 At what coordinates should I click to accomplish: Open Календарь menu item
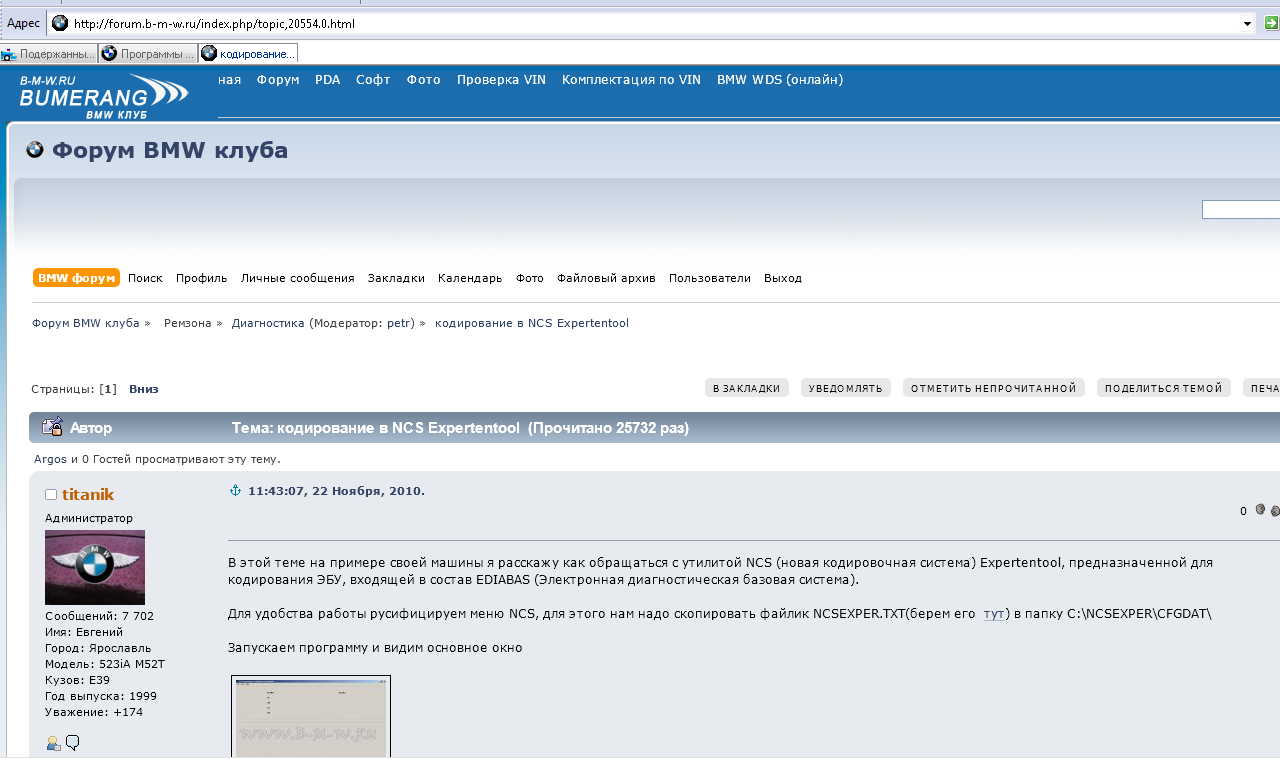point(470,278)
